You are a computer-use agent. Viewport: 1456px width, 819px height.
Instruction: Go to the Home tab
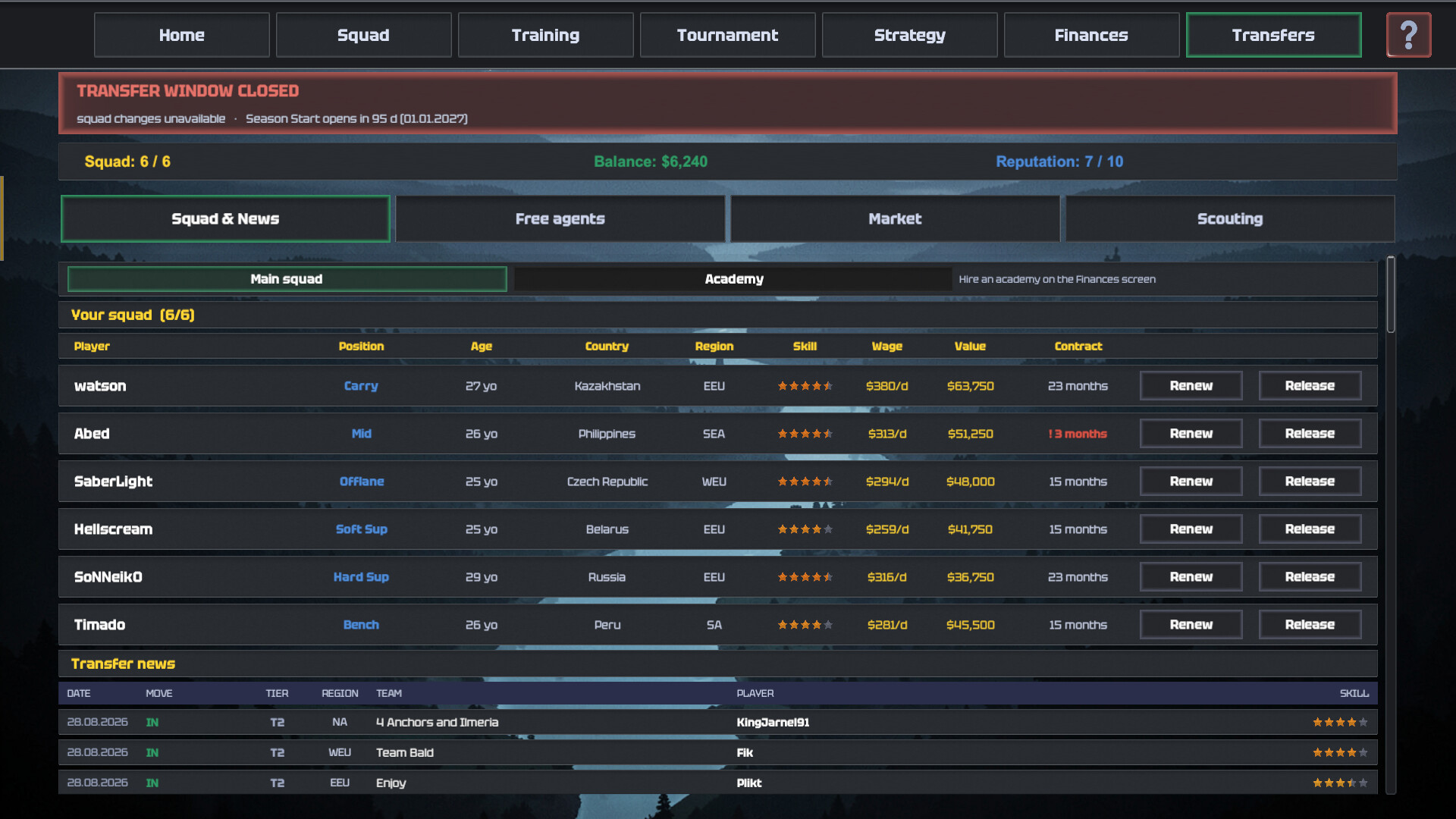pyautogui.click(x=182, y=35)
